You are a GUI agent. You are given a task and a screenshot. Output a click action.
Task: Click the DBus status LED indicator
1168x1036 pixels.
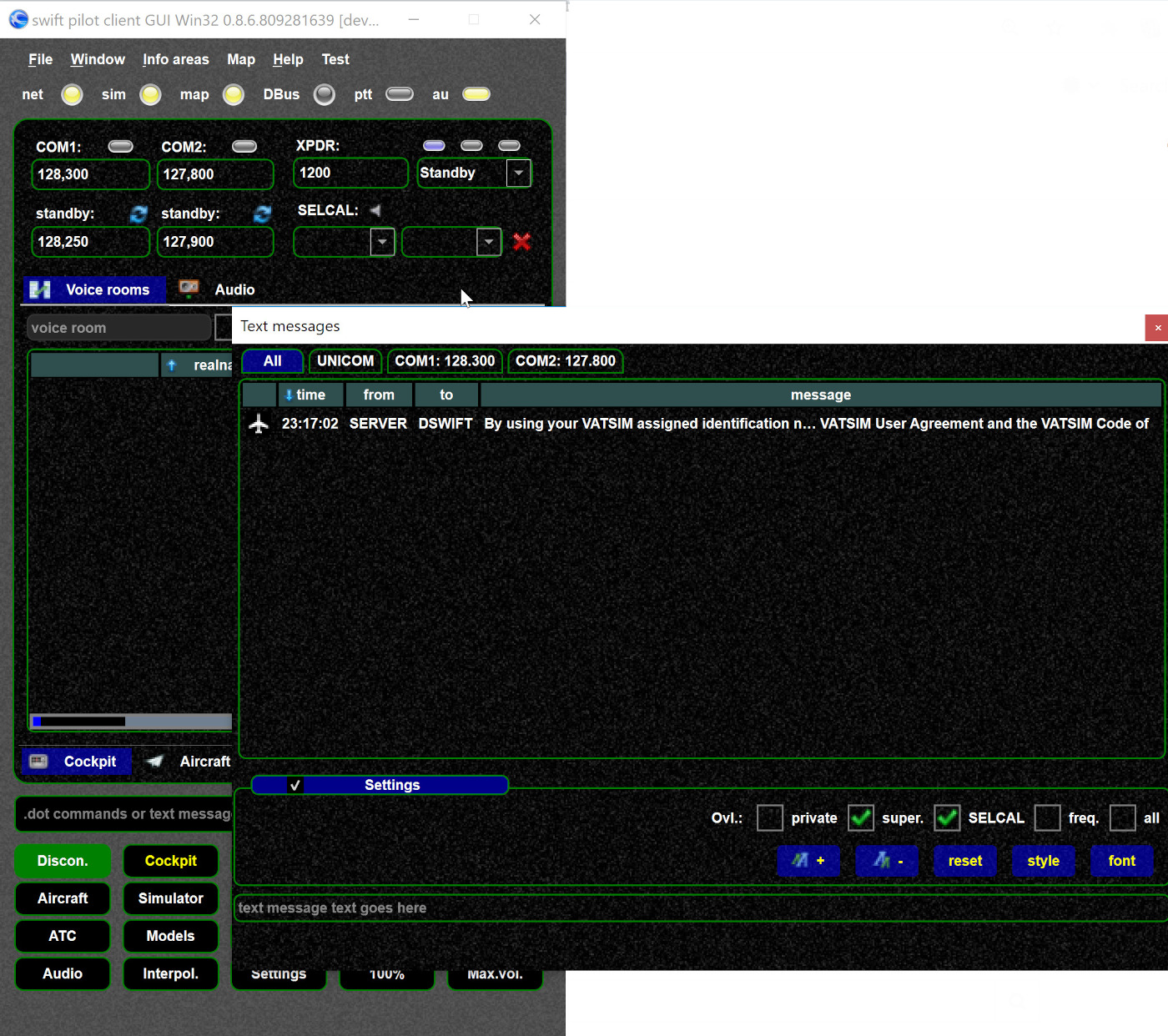(325, 95)
